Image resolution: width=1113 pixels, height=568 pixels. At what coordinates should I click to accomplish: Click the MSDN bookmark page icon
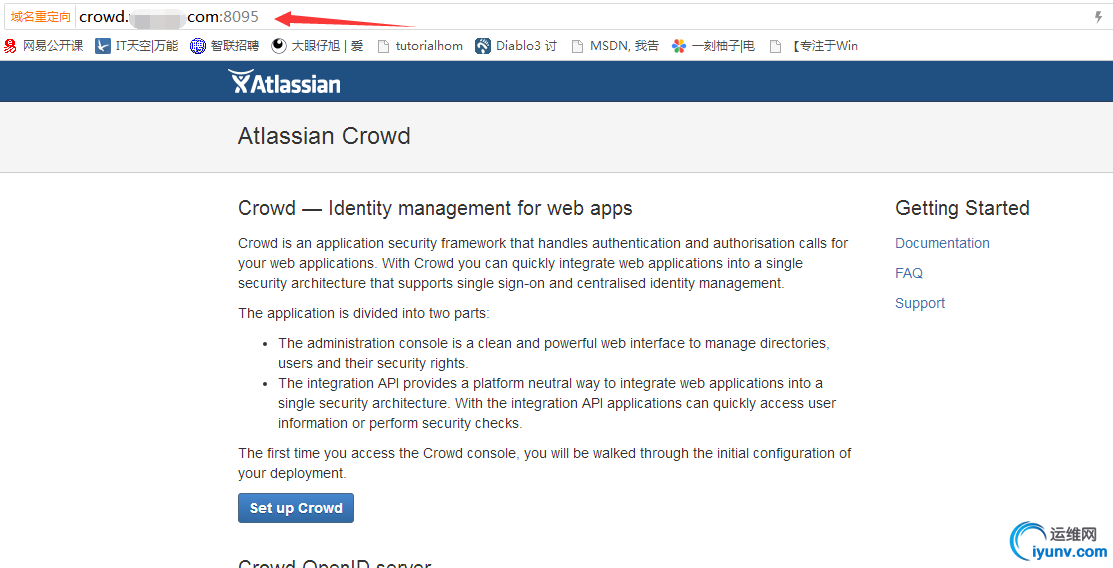click(x=578, y=46)
